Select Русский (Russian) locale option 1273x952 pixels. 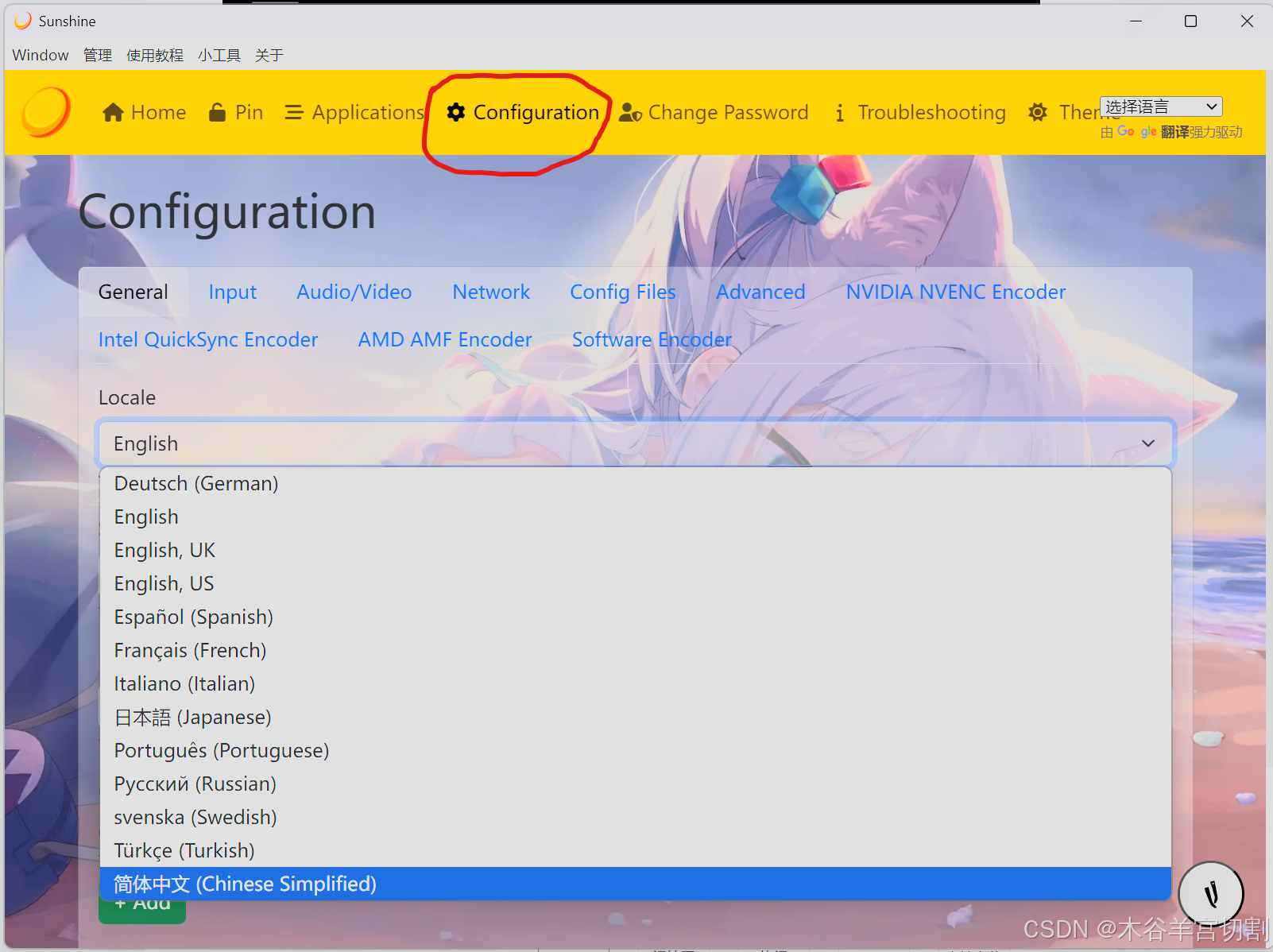[x=635, y=784]
